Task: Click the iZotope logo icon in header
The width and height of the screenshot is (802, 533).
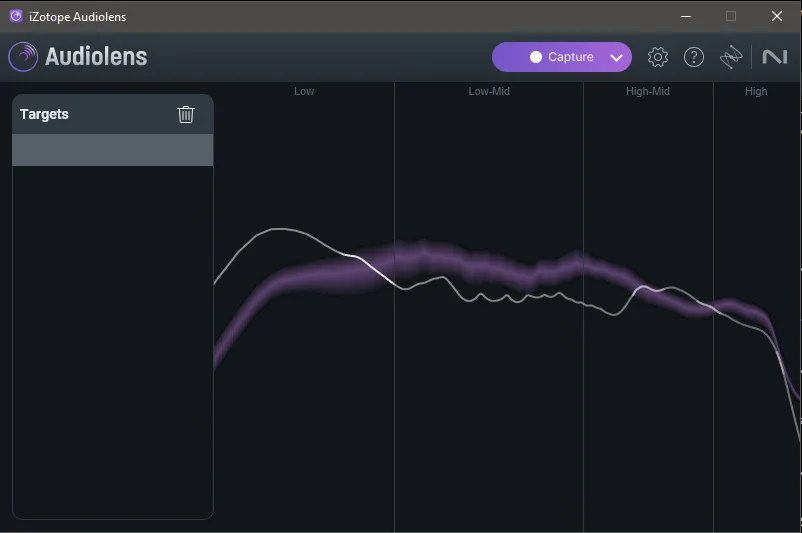Action: point(731,57)
